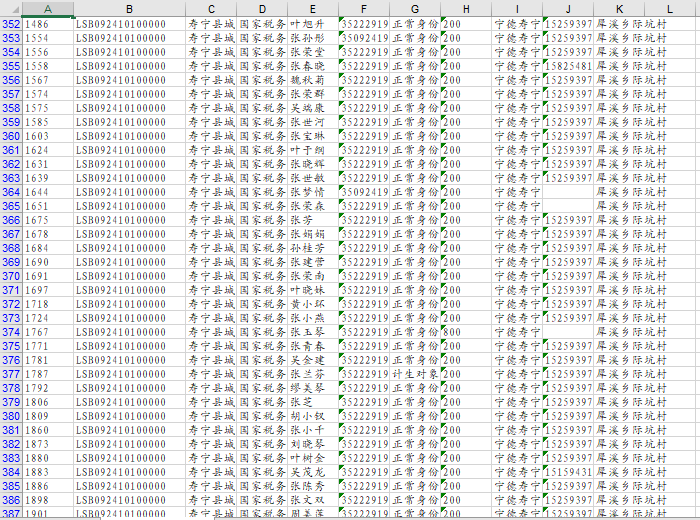This screenshot has height=520, width=700.
Task: Click cell containing 1767 in column A
Action: (x=48, y=332)
